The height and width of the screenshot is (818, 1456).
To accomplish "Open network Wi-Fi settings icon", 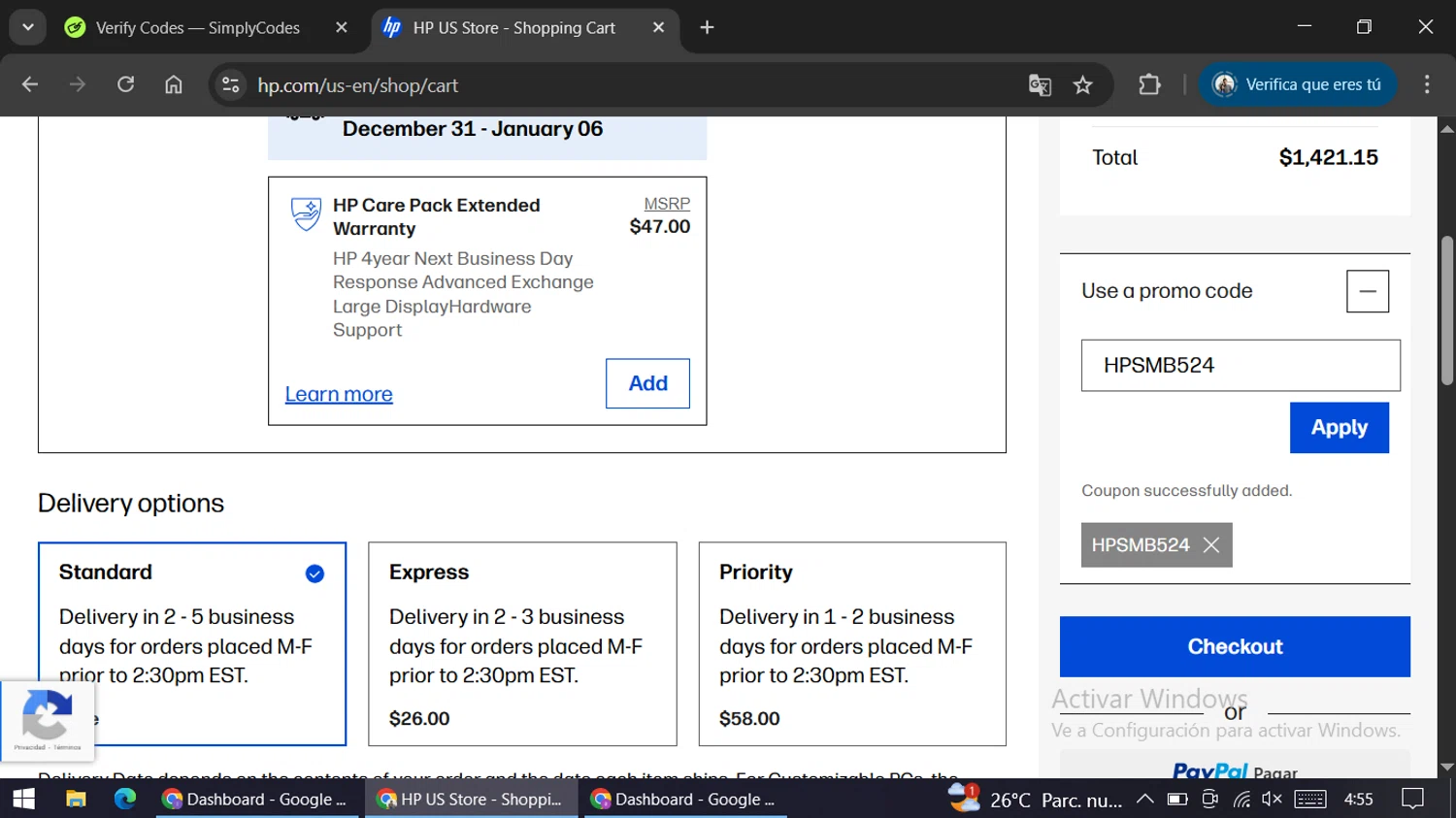I will (1241, 799).
